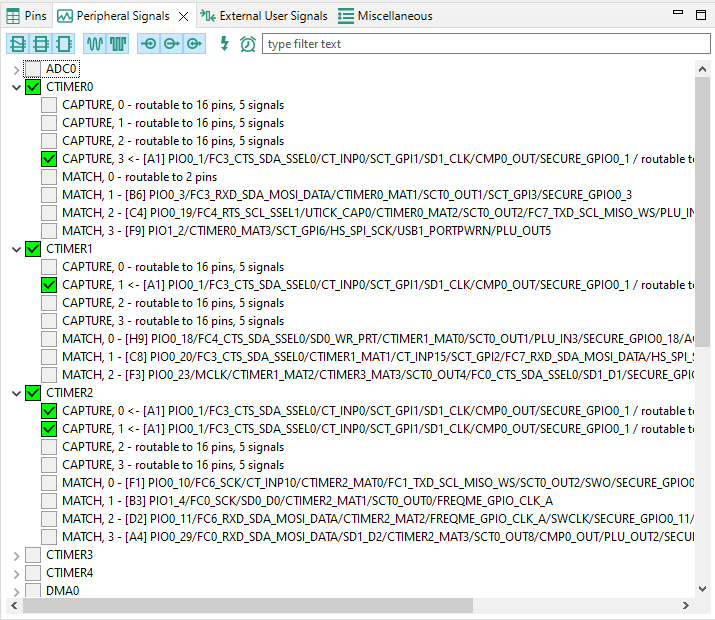This screenshot has height=620, width=715.
Task: Select CTIMER1 MATCH, 2 - [F3] PIO0_23 row
Action: click(x=378, y=375)
